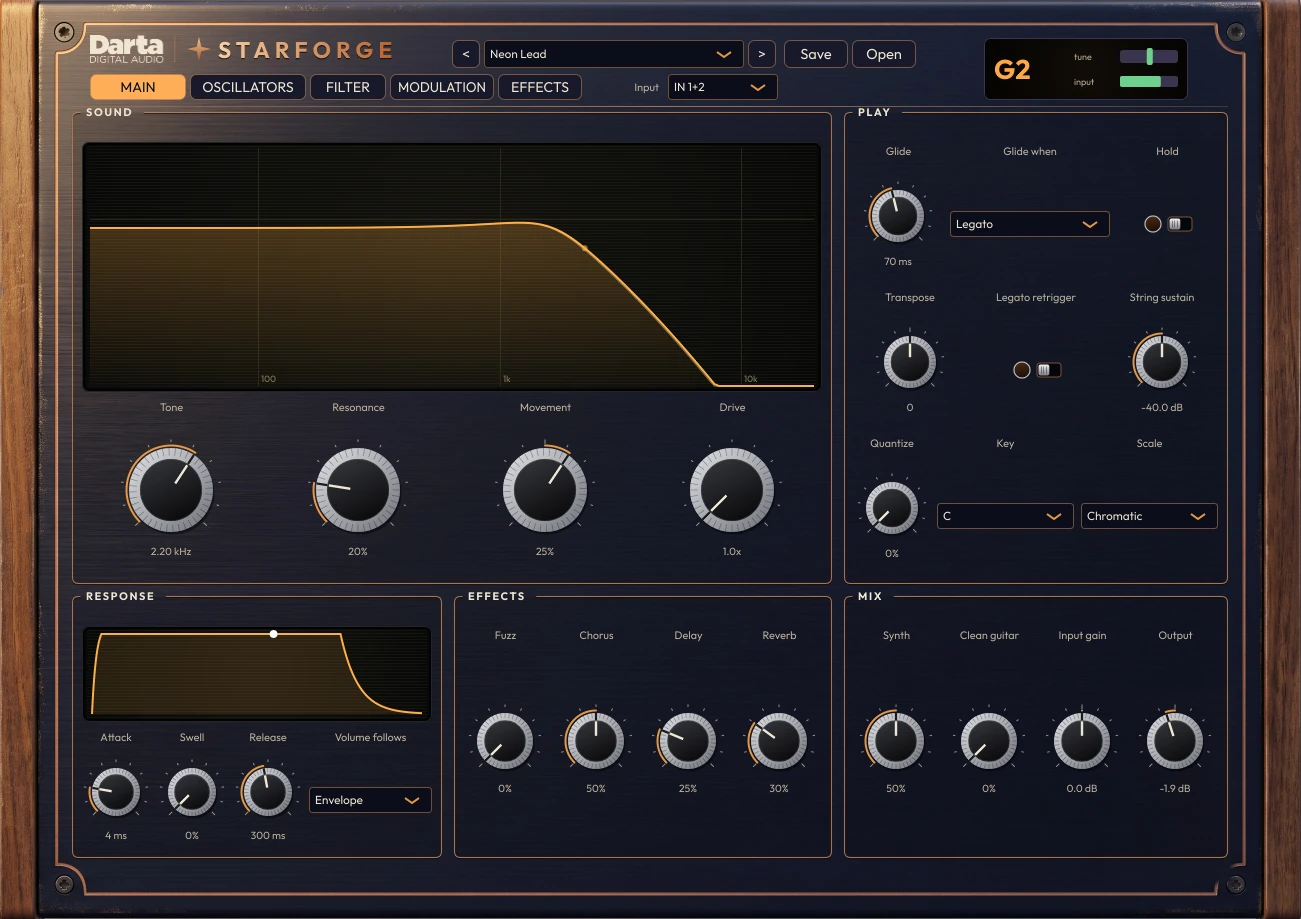Image resolution: width=1301 pixels, height=919 pixels.
Task: Click the Darta Digital Audio logo
Action: click(127, 48)
